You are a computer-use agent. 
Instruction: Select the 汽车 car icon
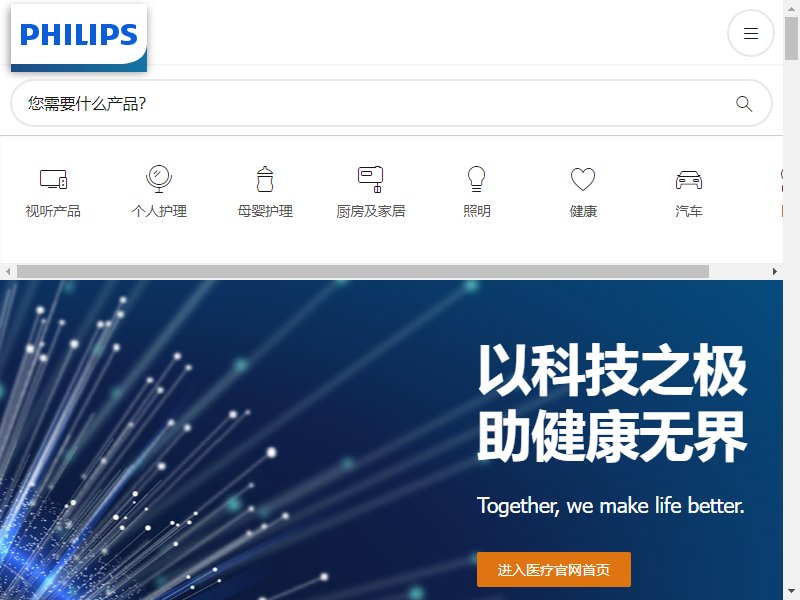coord(689,180)
